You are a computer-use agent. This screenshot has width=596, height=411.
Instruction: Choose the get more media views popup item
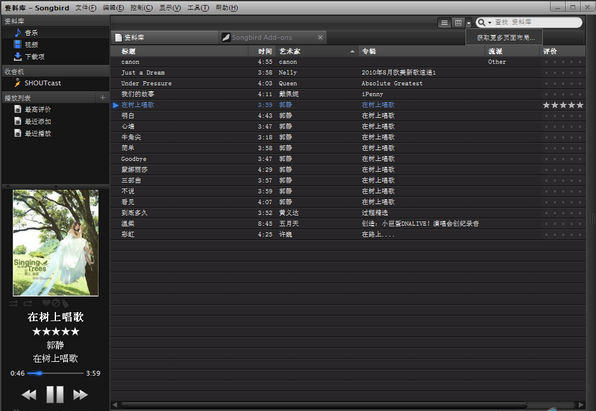point(504,38)
